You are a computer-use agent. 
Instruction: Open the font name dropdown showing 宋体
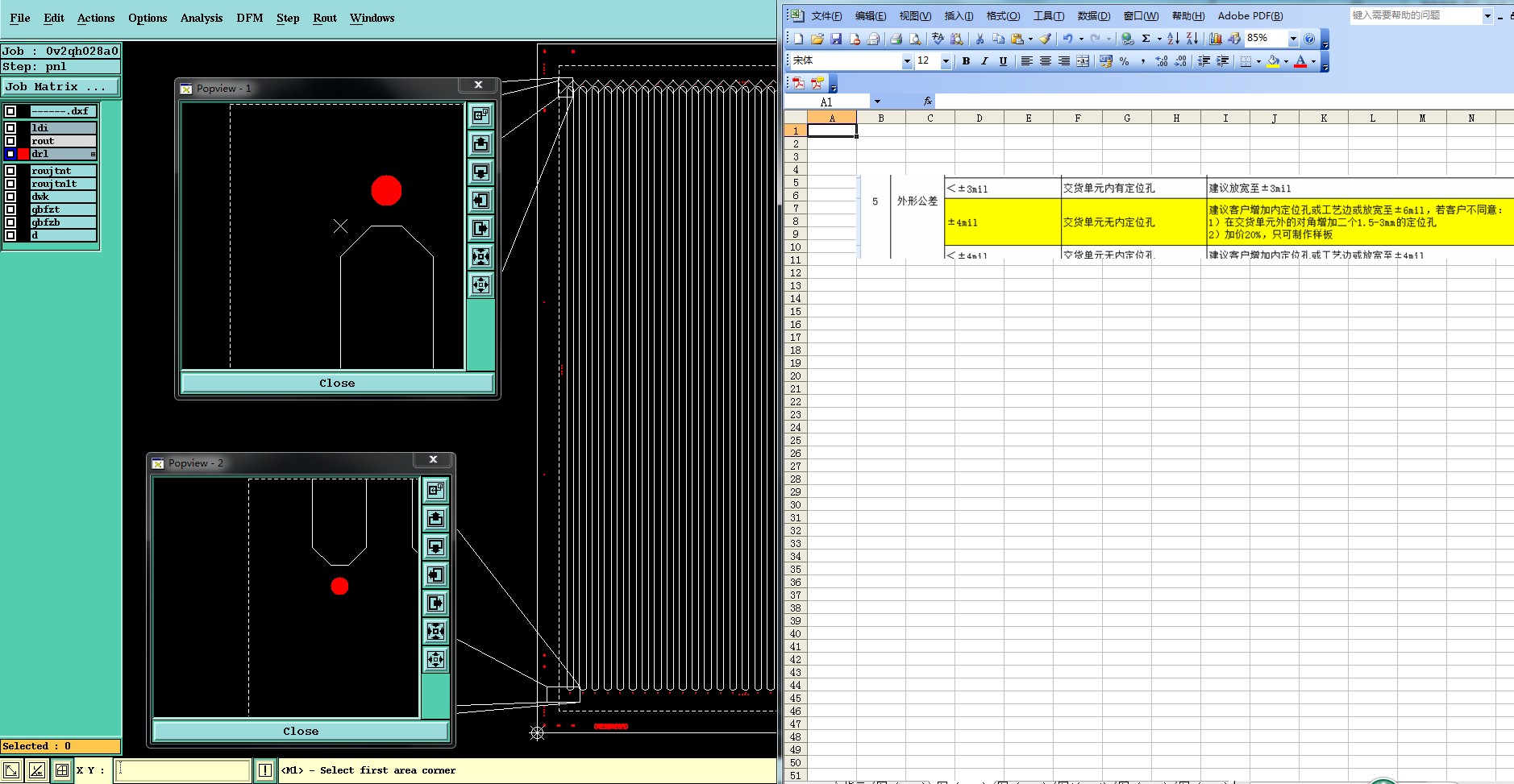(907, 61)
